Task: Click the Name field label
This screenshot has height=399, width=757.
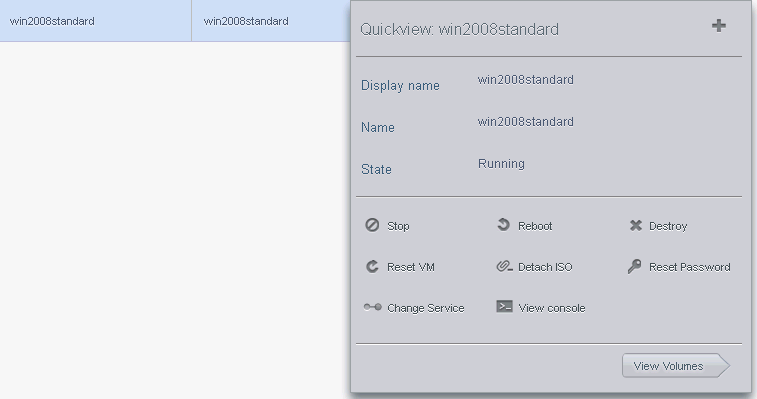Action: coord(378,128)
